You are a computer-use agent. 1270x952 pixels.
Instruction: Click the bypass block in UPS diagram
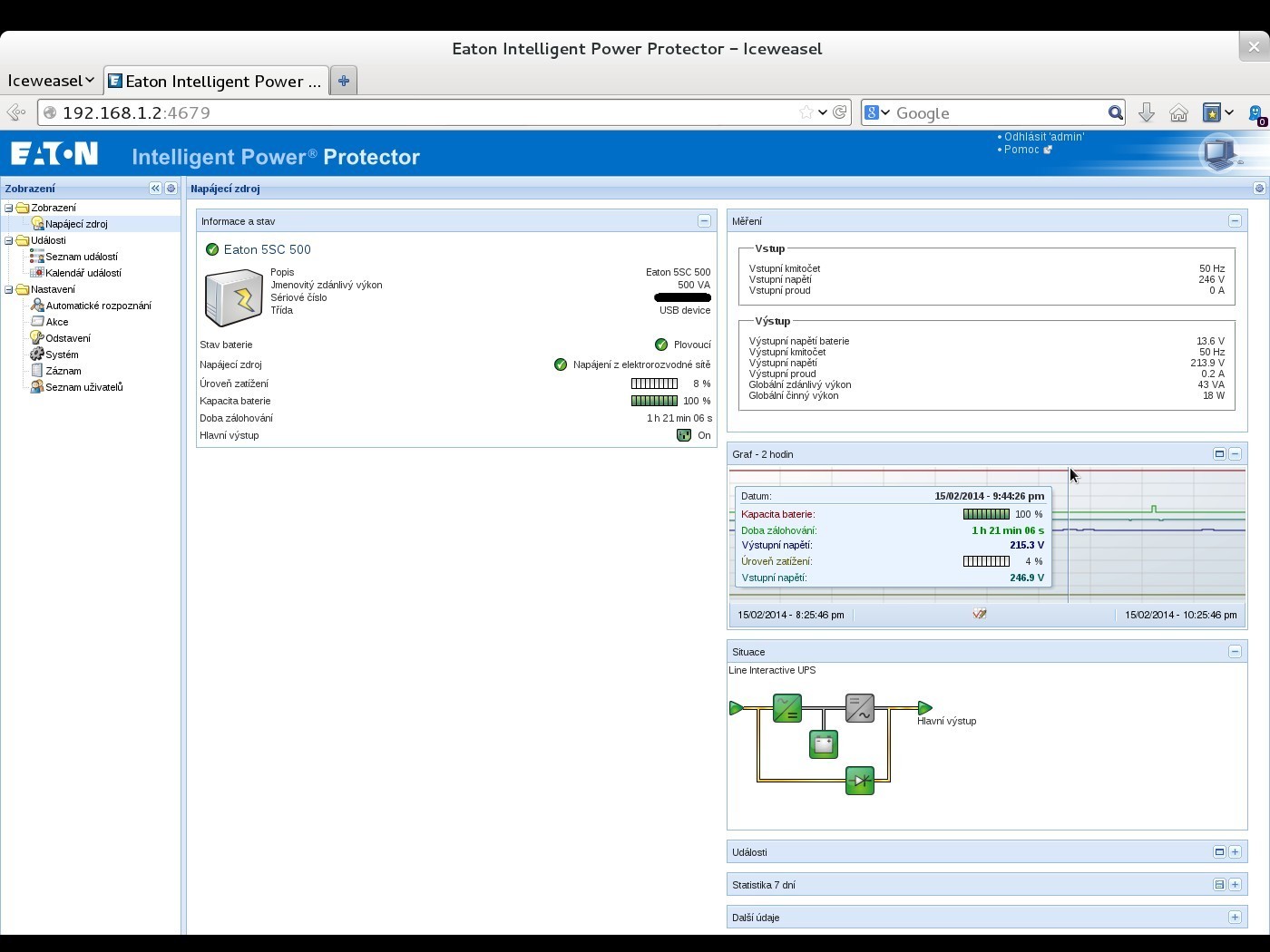coord(860,781)
